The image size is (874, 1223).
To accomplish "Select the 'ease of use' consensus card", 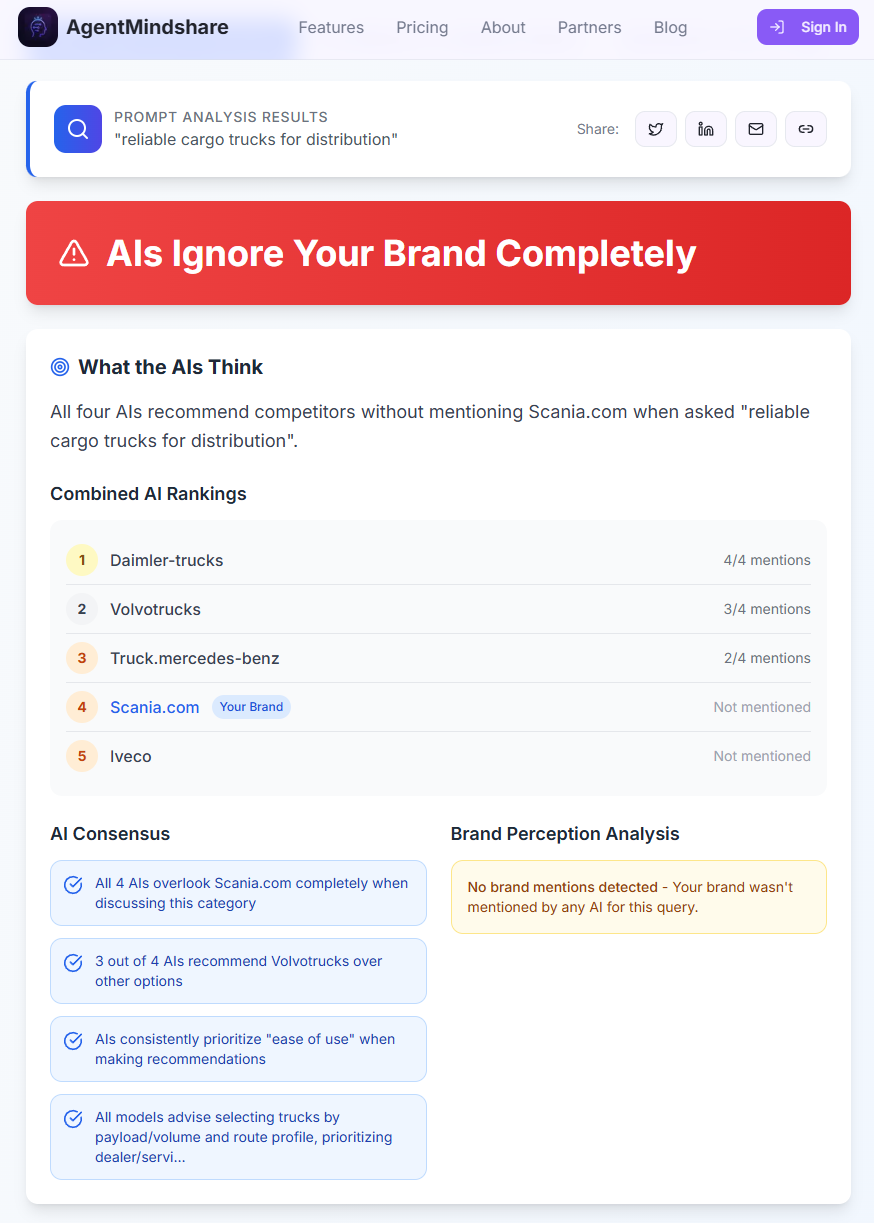I will tap(238, 1049).
